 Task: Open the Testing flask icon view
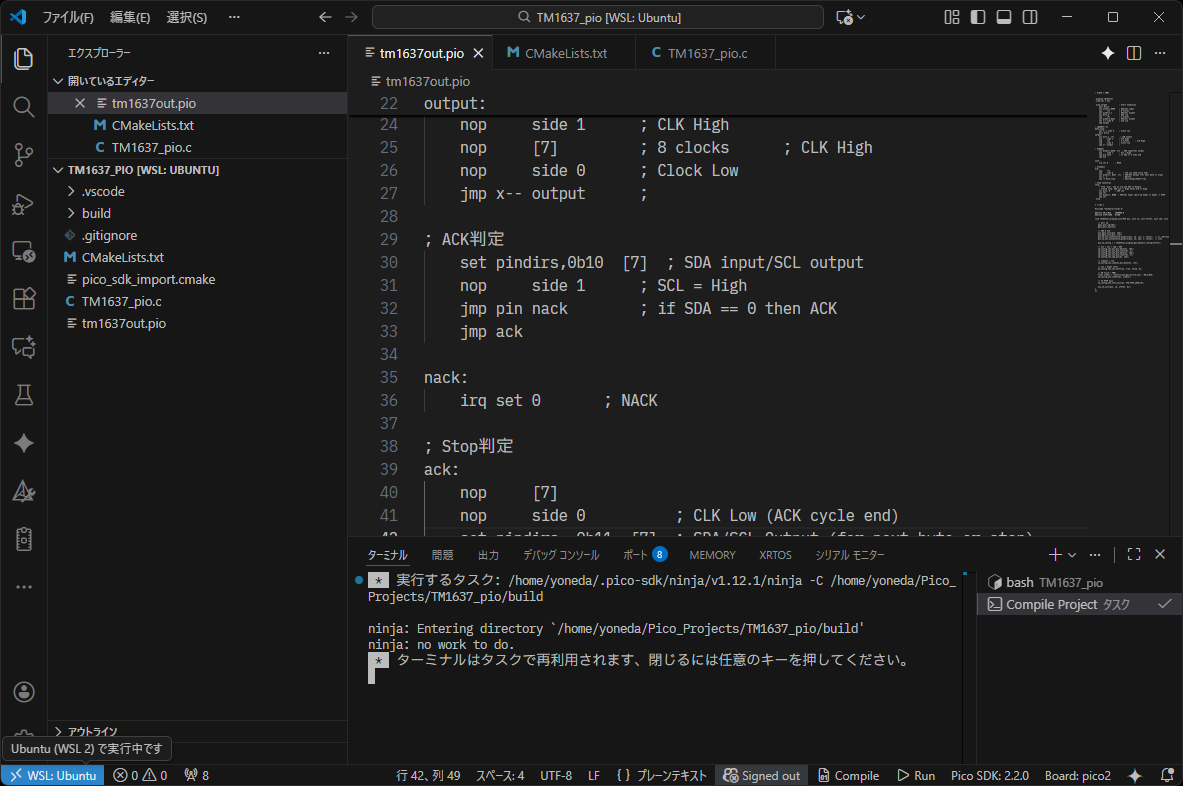tap(23, 395)
